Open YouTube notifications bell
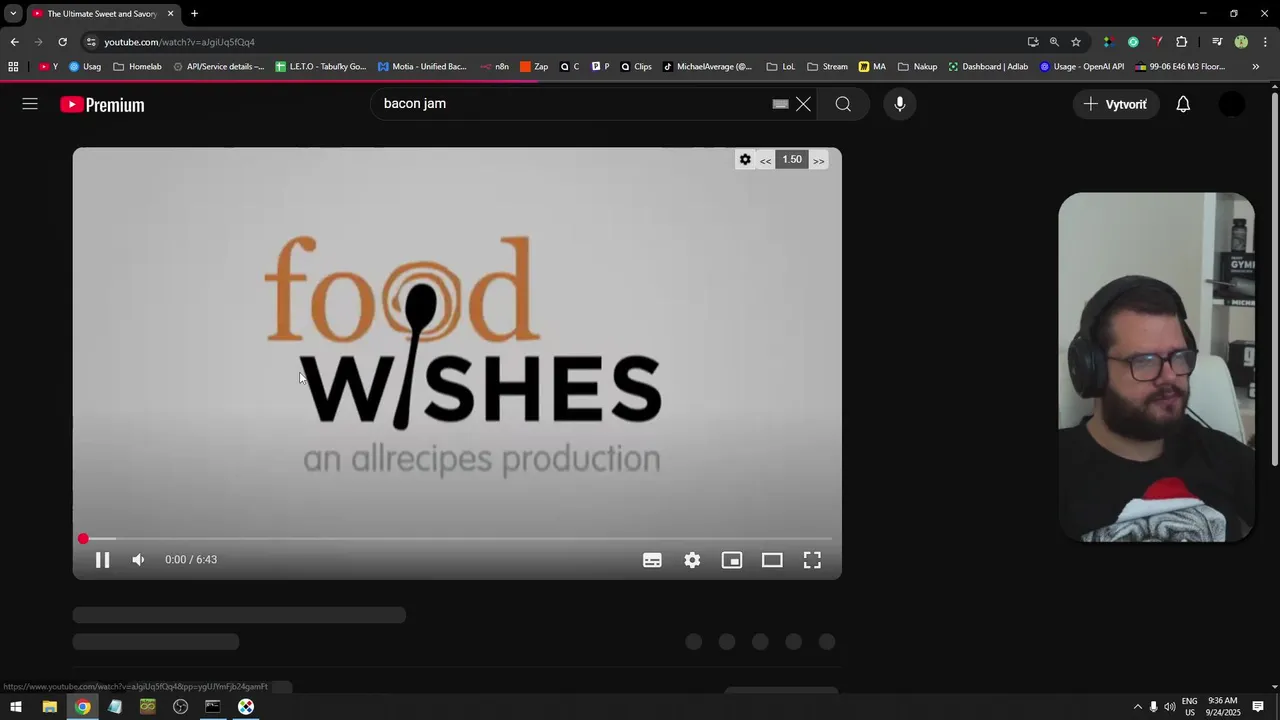The height and width of the screenshot is (720, 1280). (1183, 104)
